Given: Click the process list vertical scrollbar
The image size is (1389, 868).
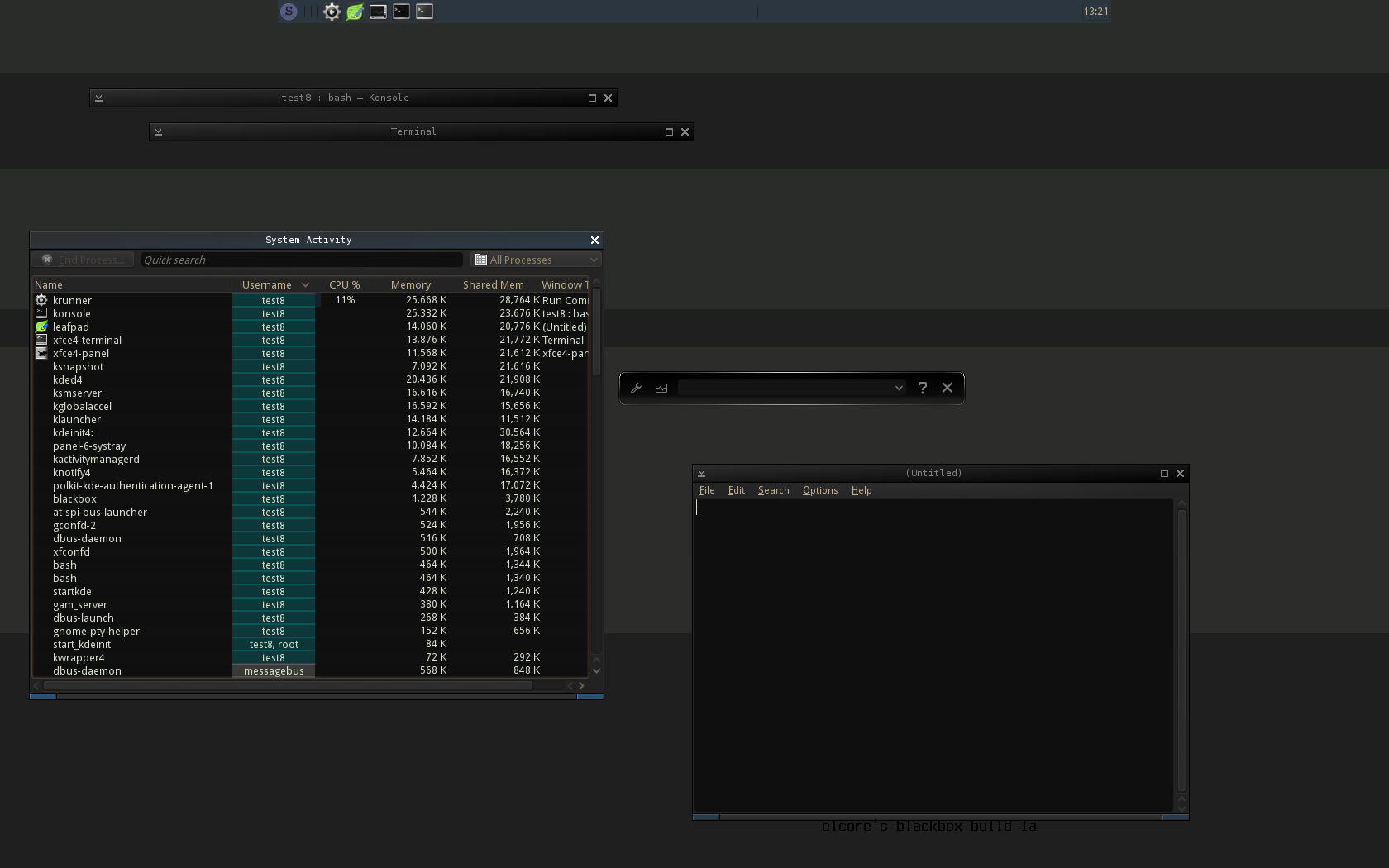Looking at the screenshot, I should pos(596,331).
